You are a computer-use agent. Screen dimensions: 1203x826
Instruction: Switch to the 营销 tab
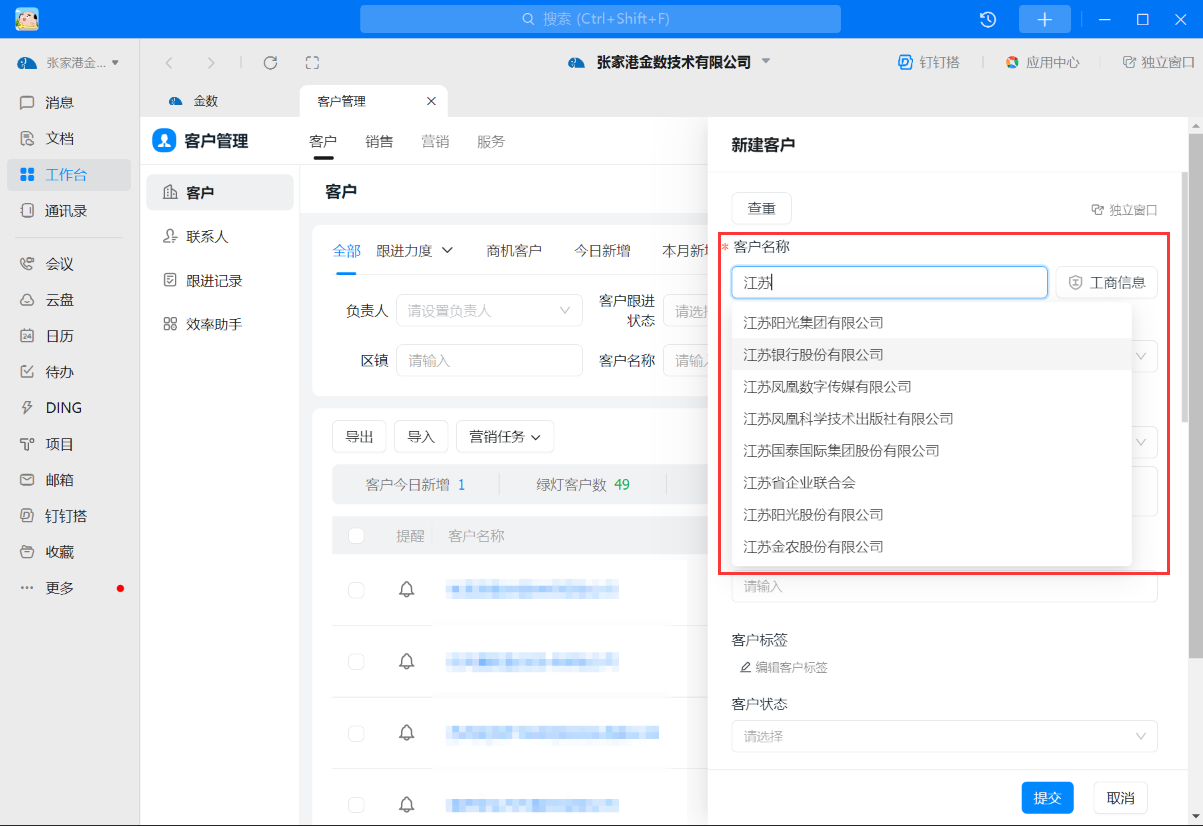[x=435, y=142]
